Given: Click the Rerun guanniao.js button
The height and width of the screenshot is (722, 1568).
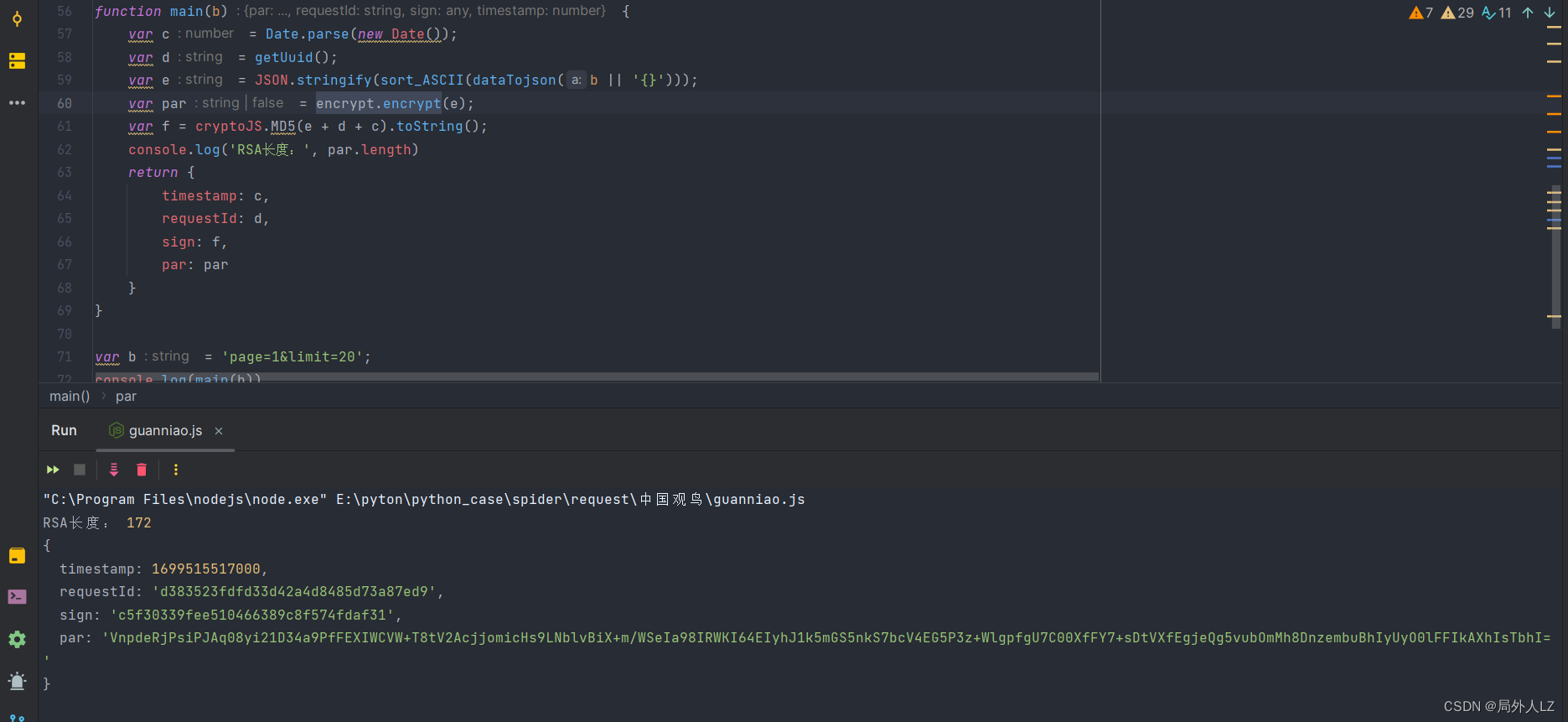Looking at the screenshot, I should tap(53, 470).
